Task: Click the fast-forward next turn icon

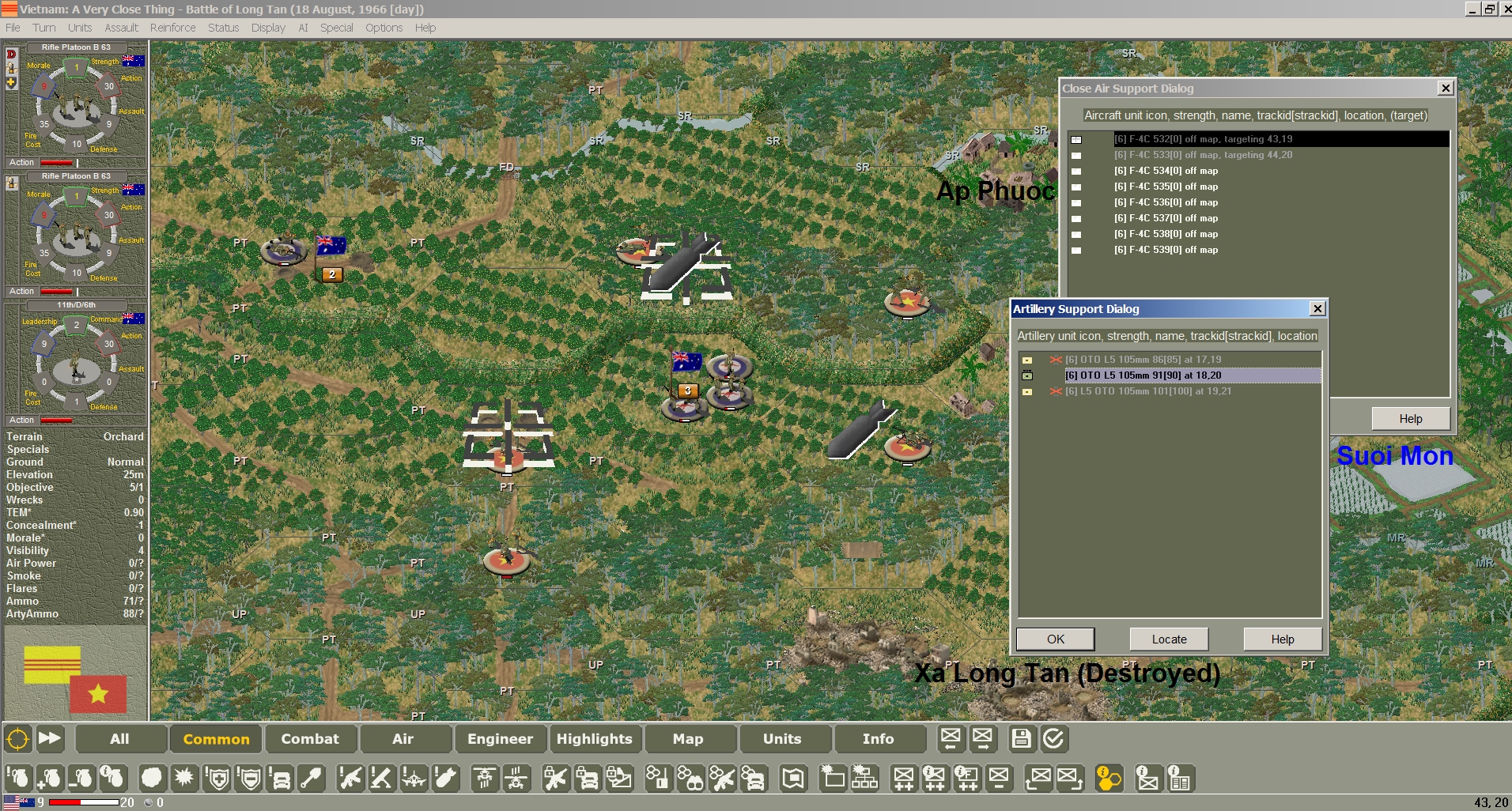Action: pyautogui.click(x=50, y=739)
